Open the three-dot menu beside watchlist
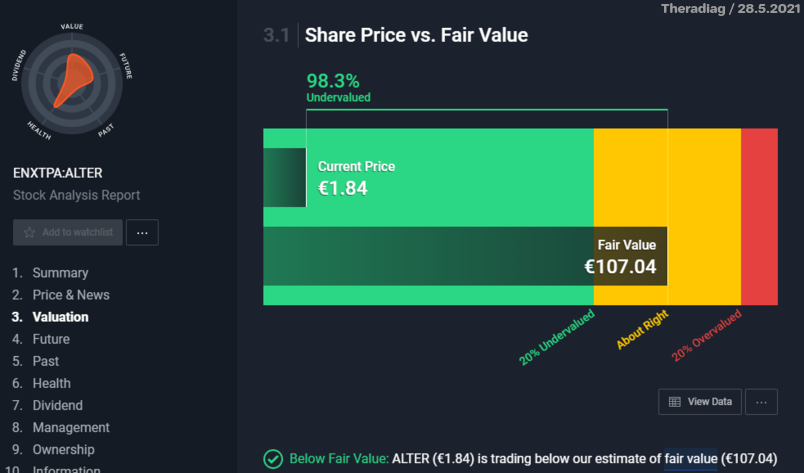Viewport: 804px width, 473px height. (142, 232)
